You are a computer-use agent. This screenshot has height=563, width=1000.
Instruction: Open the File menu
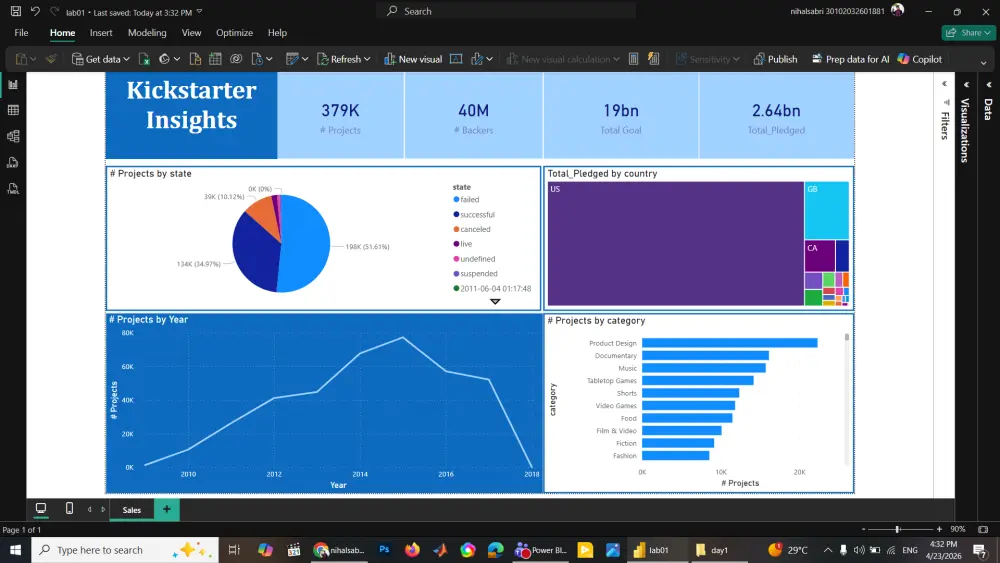pyautogui.click(x=21, y=33)
